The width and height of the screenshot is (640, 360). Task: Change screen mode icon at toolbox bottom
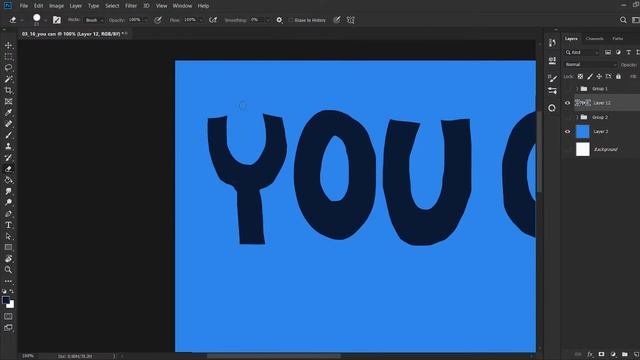tap(8, 328)
